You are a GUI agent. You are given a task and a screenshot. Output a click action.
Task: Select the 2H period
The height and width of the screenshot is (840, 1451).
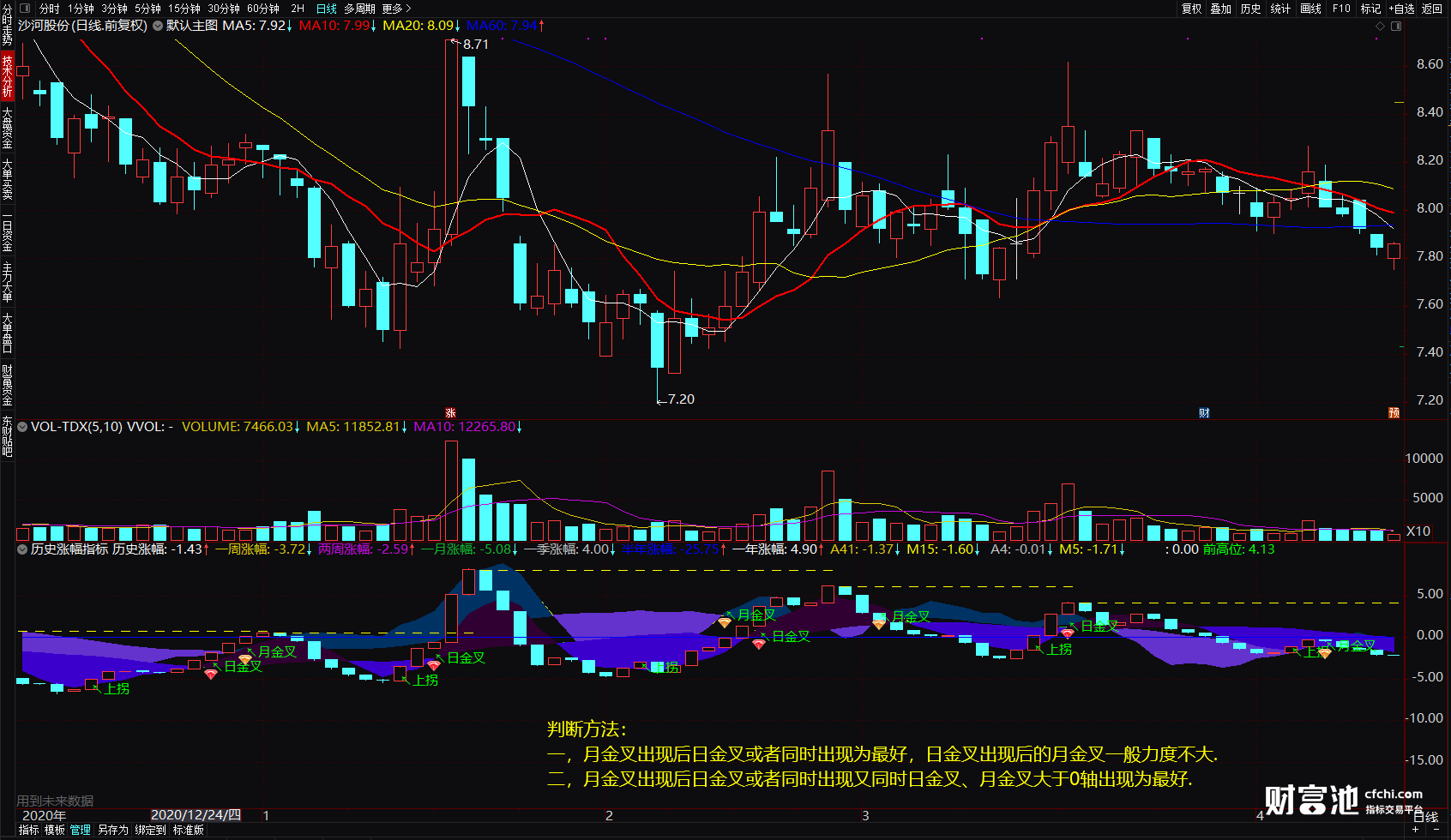click(x=298, y=9)
